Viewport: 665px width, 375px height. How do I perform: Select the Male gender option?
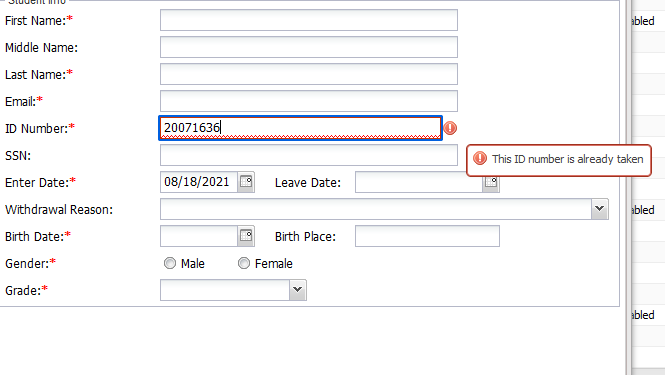(170, 263)
